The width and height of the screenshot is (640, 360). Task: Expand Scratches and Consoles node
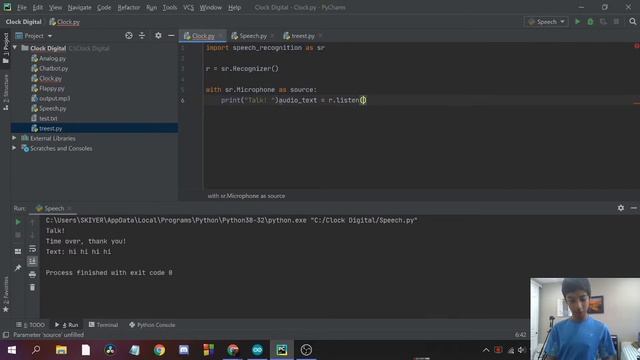(14, 148)
